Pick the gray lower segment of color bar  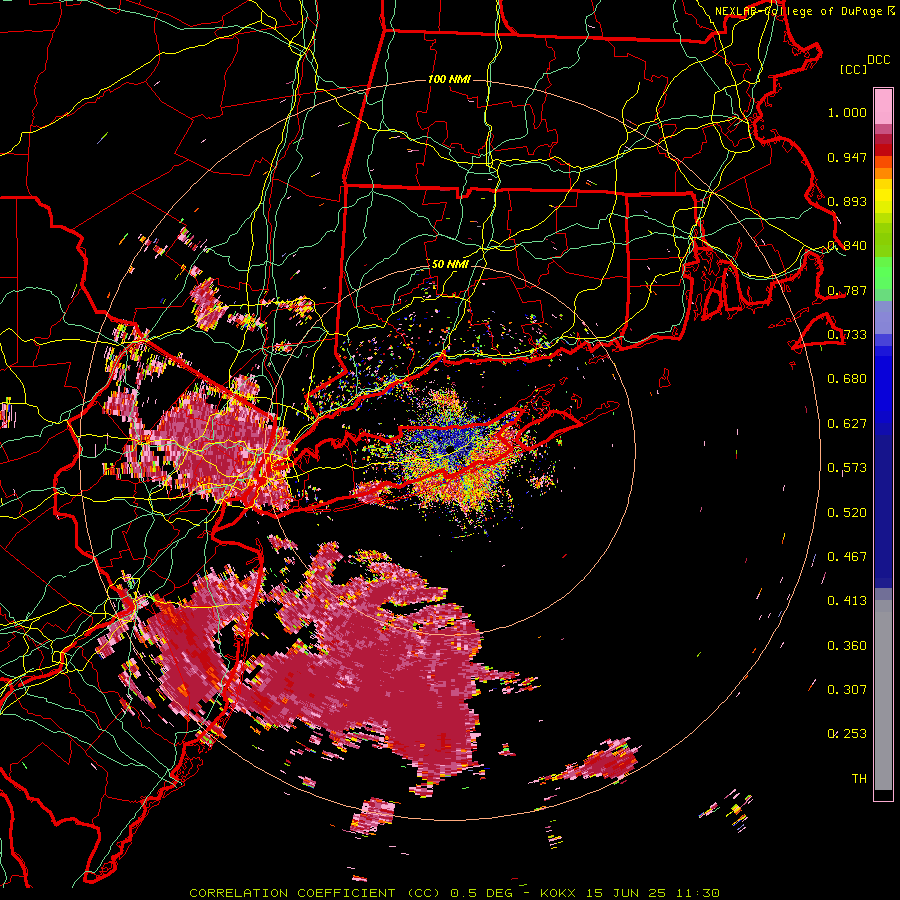(883, 695)
